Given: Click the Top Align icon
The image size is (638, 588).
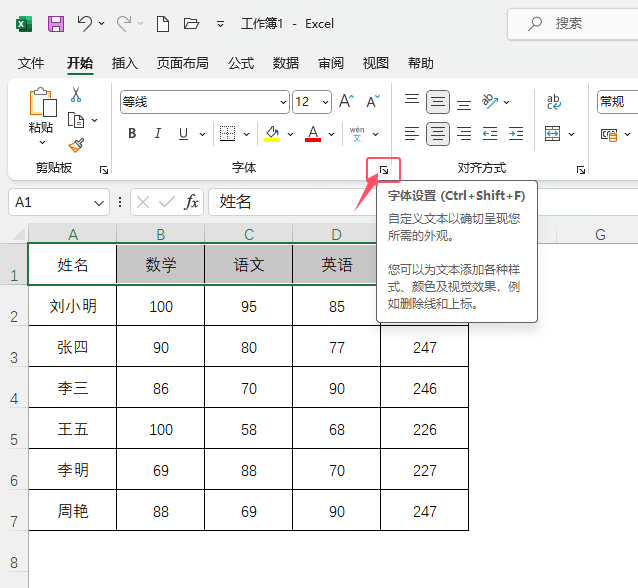Looking at the screenshot, I should (x=412, y=100).
